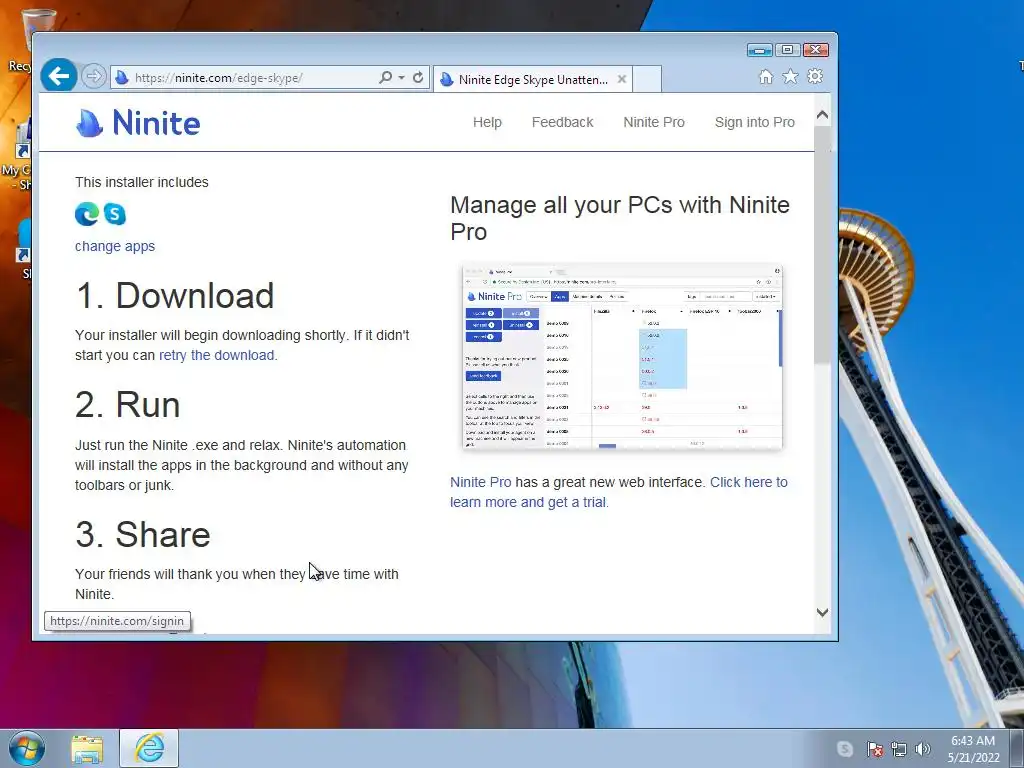The width and height of the screenshot is (1024, 768).
Task: Click 'This installer includes' text
Action: (x=142, y=182)
